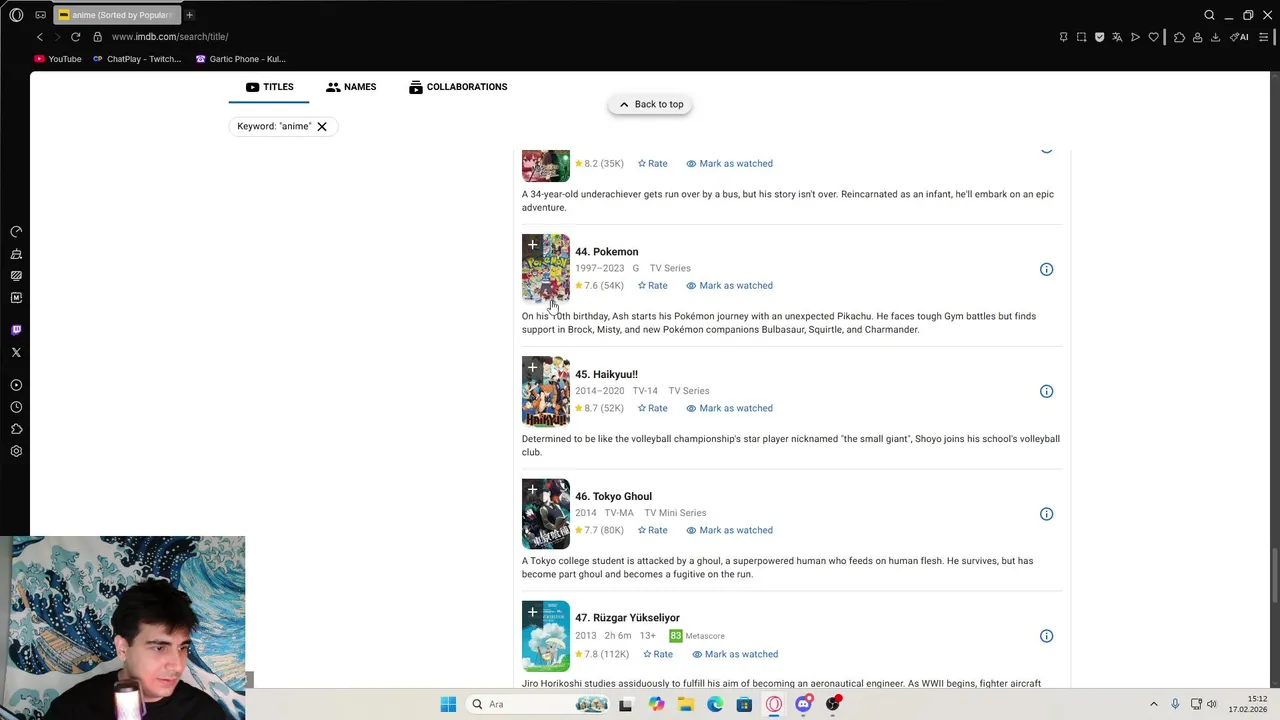Show info for Haikyuu!! title
The height and width of the screenshot is (720, 1280).
1046,391
